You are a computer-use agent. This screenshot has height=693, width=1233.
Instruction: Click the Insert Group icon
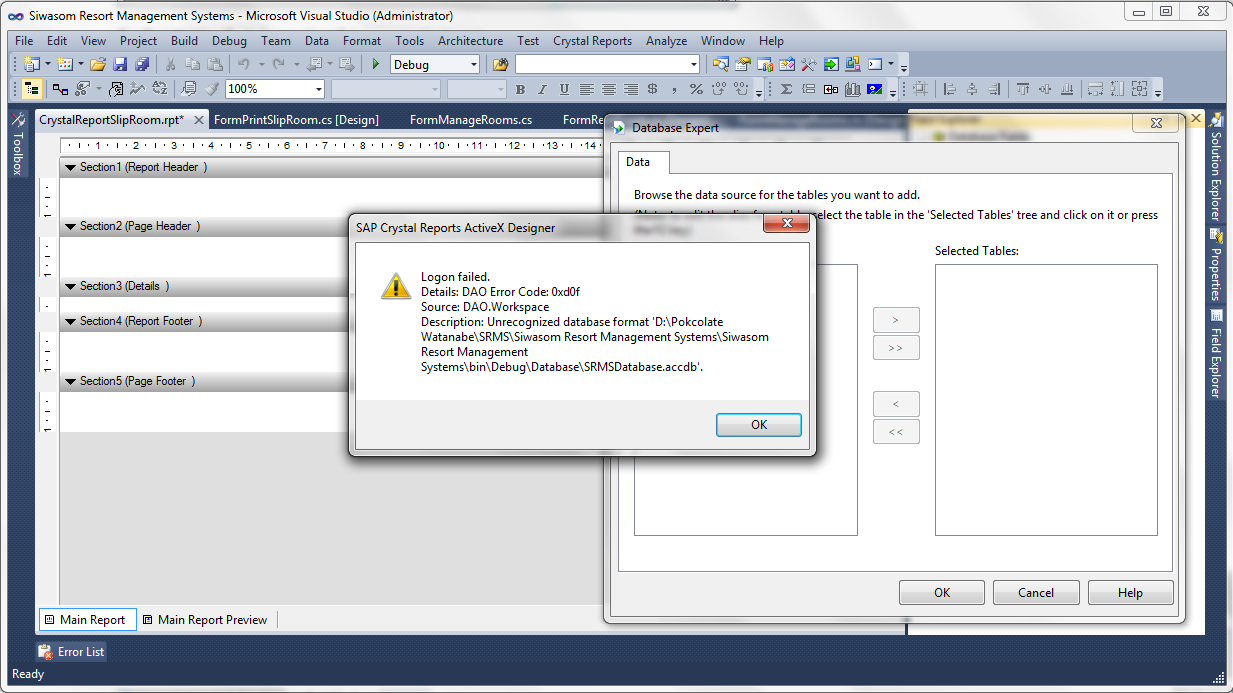point(808,89)
